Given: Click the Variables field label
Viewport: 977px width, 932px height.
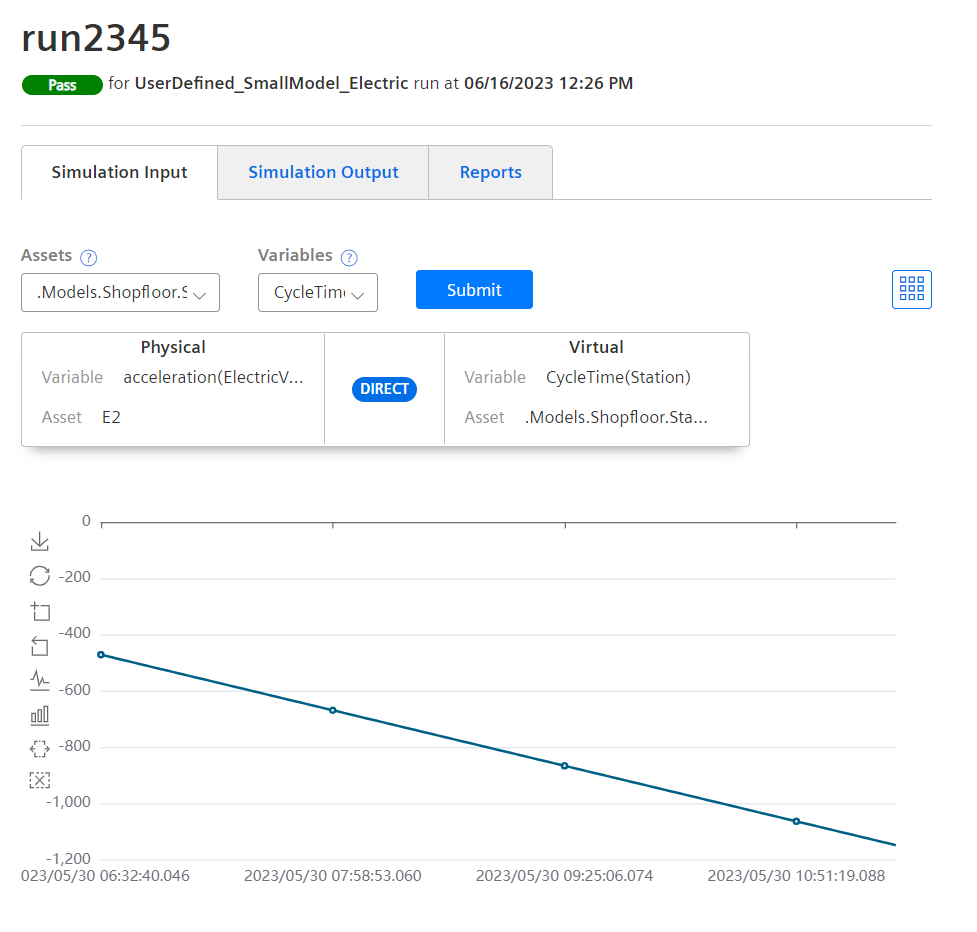Looking at the screenshot, I should point(295,255).
